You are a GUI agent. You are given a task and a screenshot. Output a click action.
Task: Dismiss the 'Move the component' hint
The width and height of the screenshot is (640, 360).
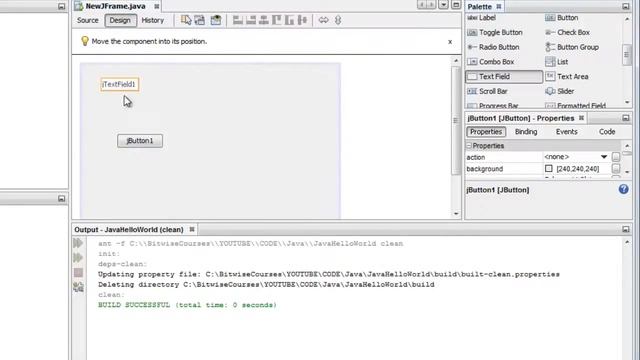tap(450, 42)
